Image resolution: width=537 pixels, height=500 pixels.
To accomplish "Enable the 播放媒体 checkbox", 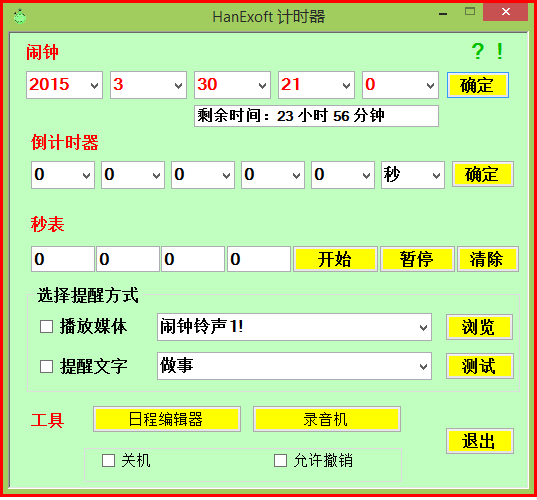I will (47, 326).
